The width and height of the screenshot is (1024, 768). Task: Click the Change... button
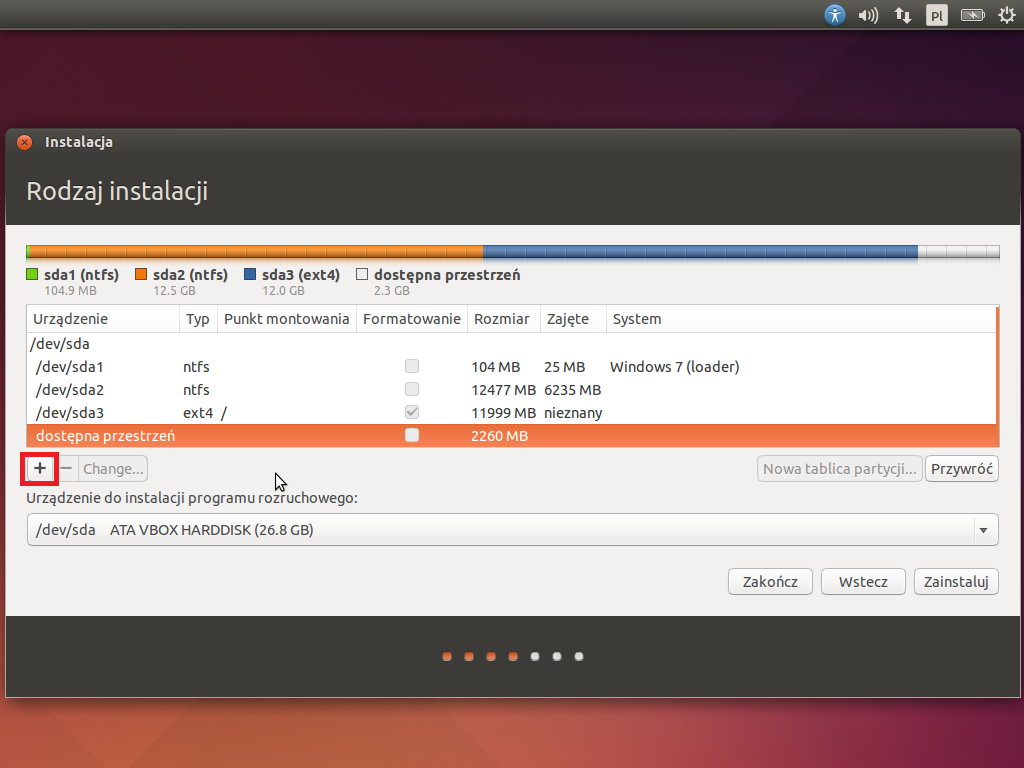point(113,468)
